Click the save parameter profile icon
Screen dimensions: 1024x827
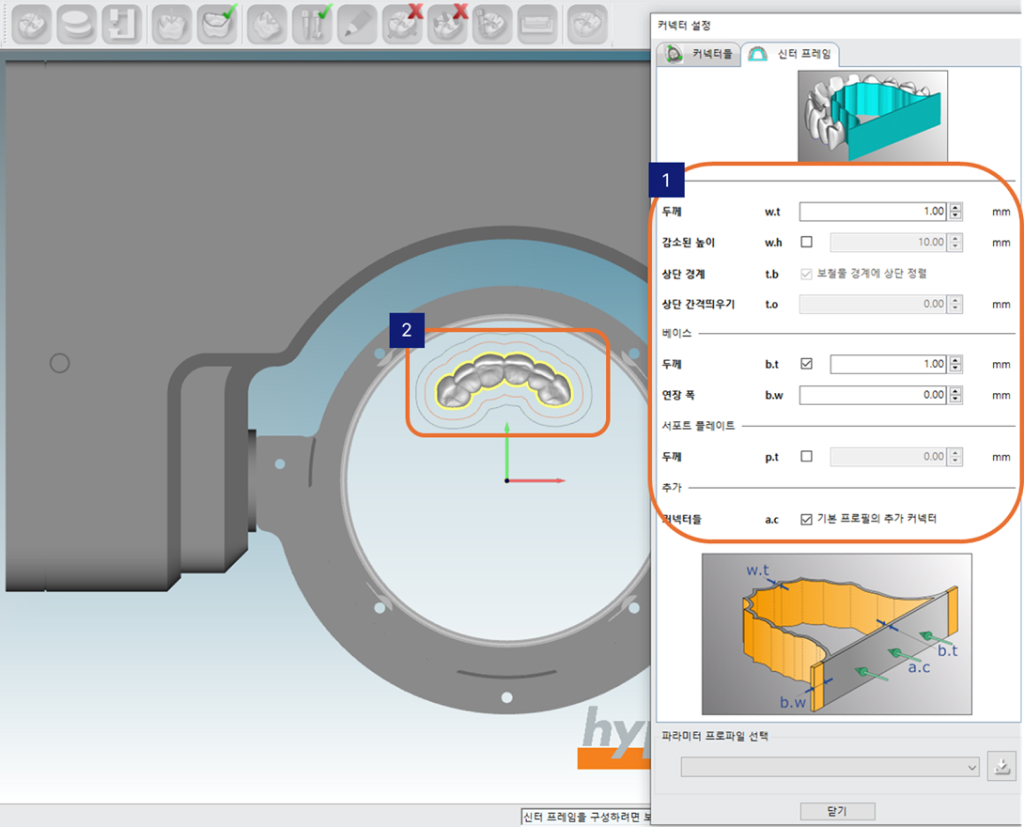click(1001, 767)
